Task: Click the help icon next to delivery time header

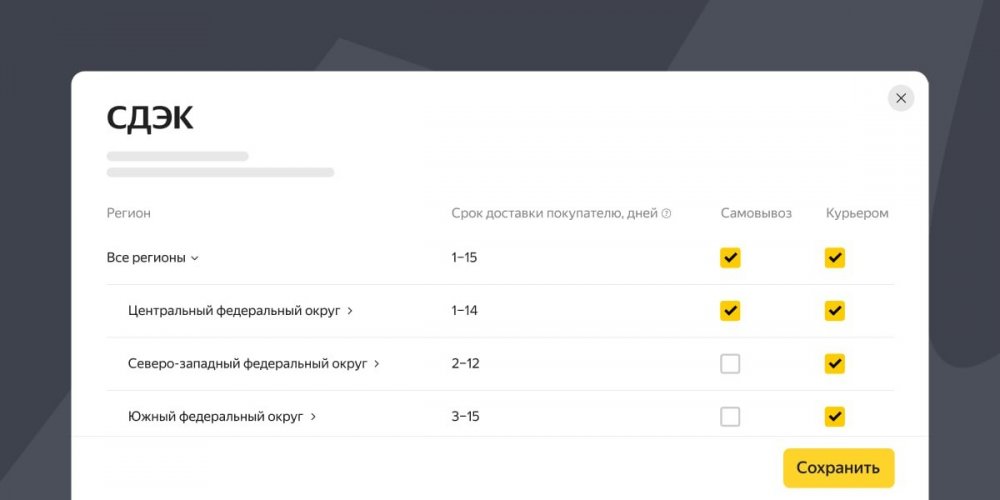Action: coord(667,214)
